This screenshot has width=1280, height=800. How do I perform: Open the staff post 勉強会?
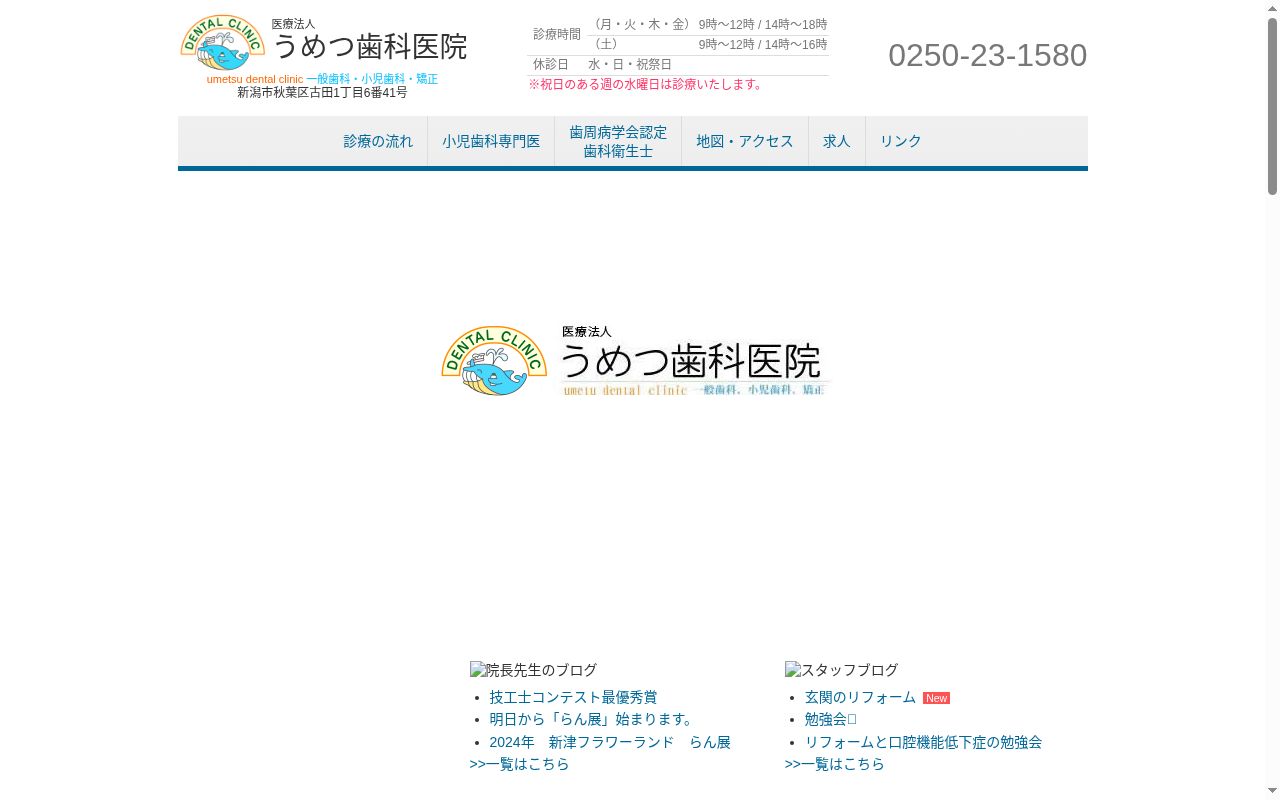tap(830, 719)
